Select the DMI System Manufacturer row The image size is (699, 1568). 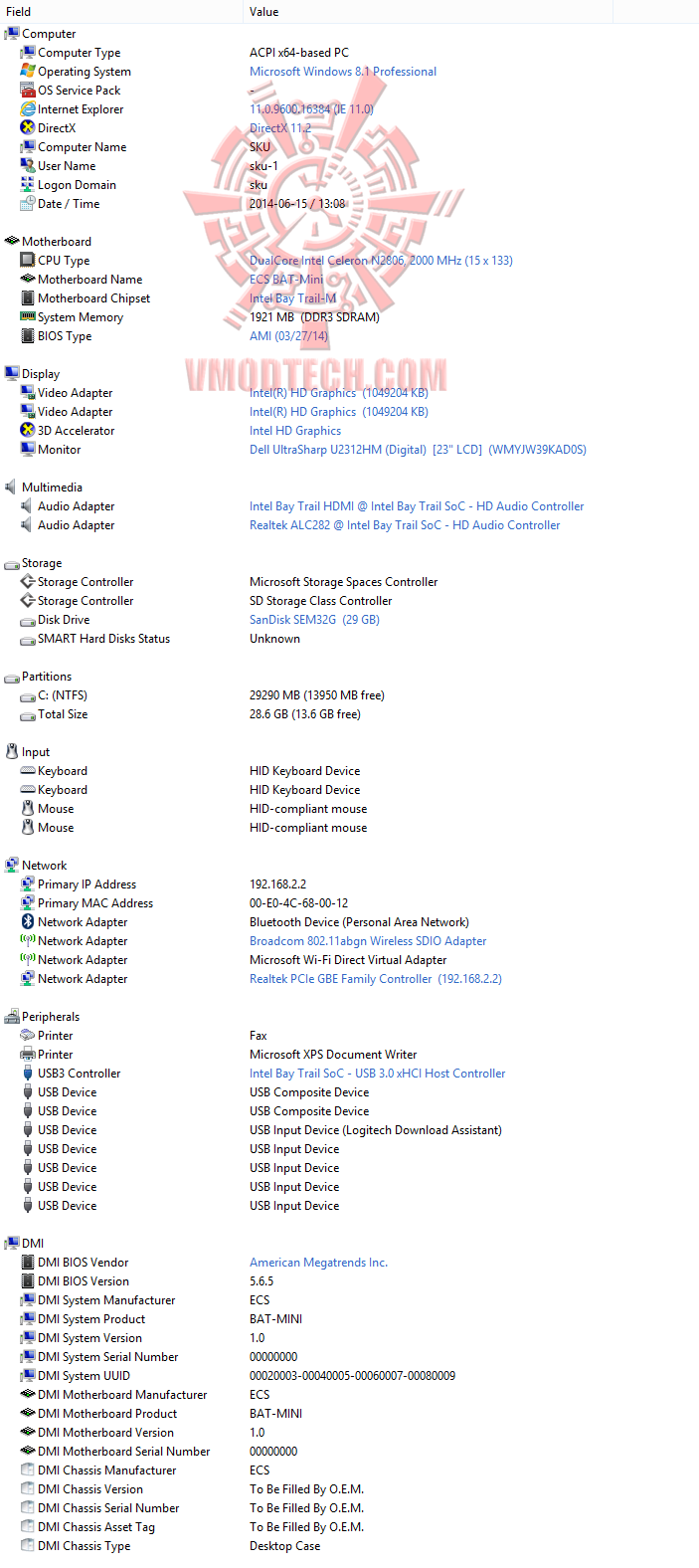tap(349, 1300)
